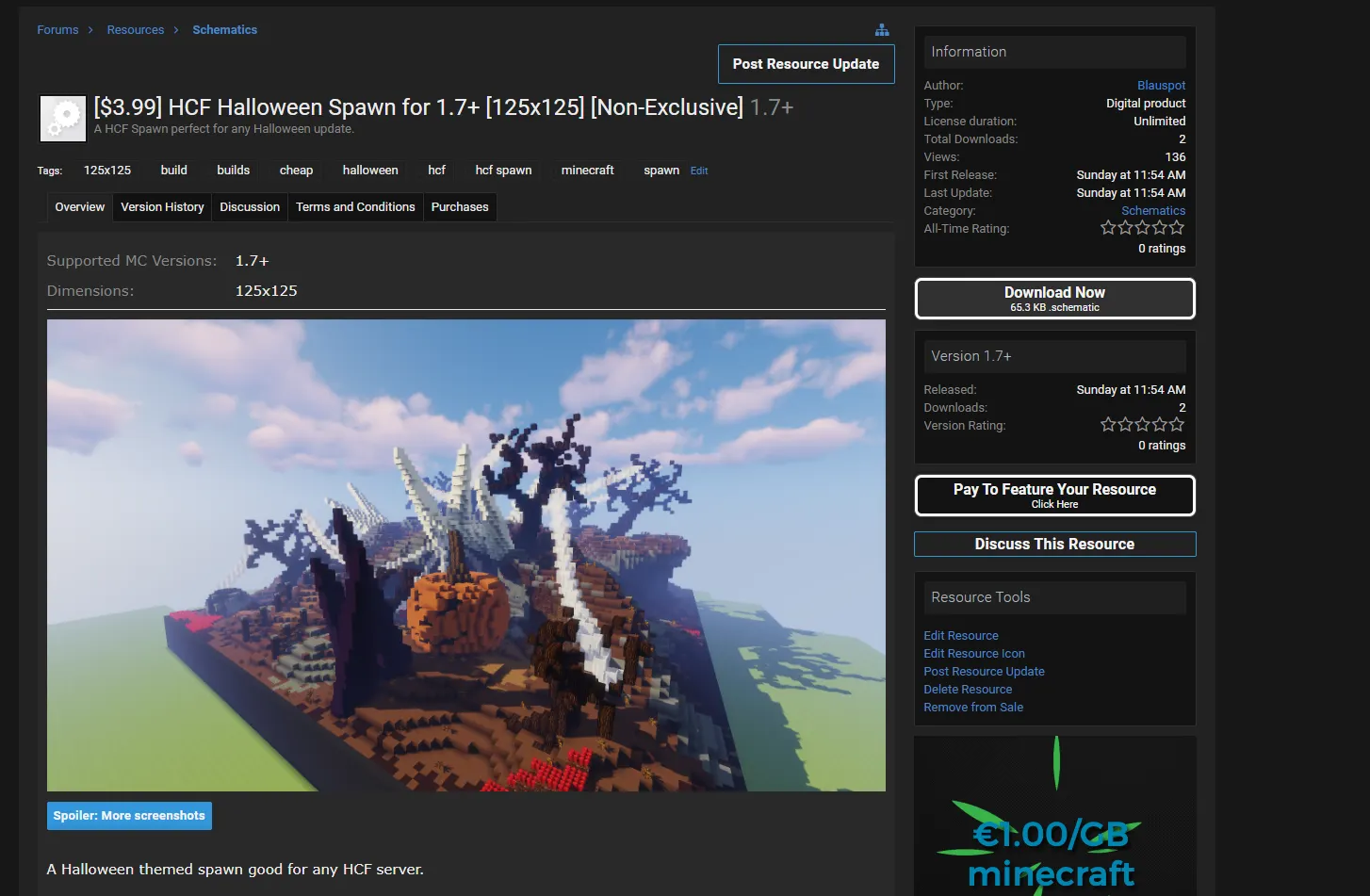
Task: Click Discuss This Resource button
Action: pos(1055,545)
